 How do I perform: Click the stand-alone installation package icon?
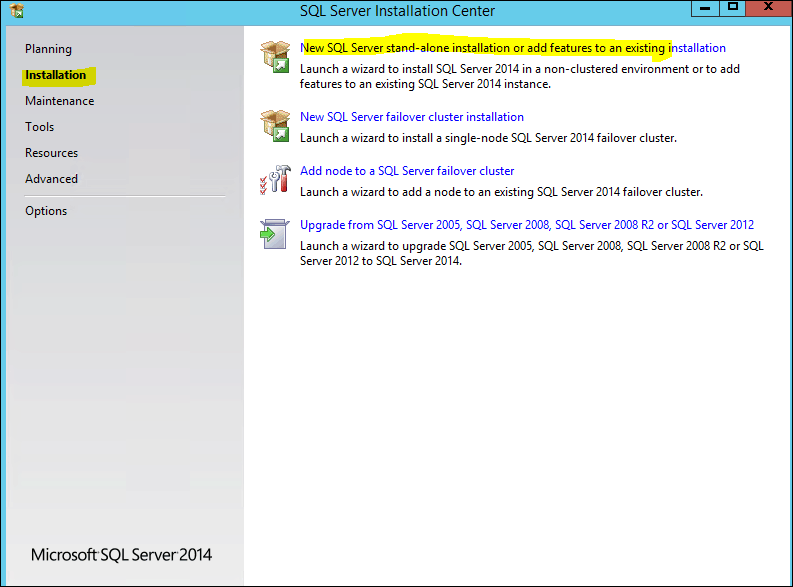275,57
